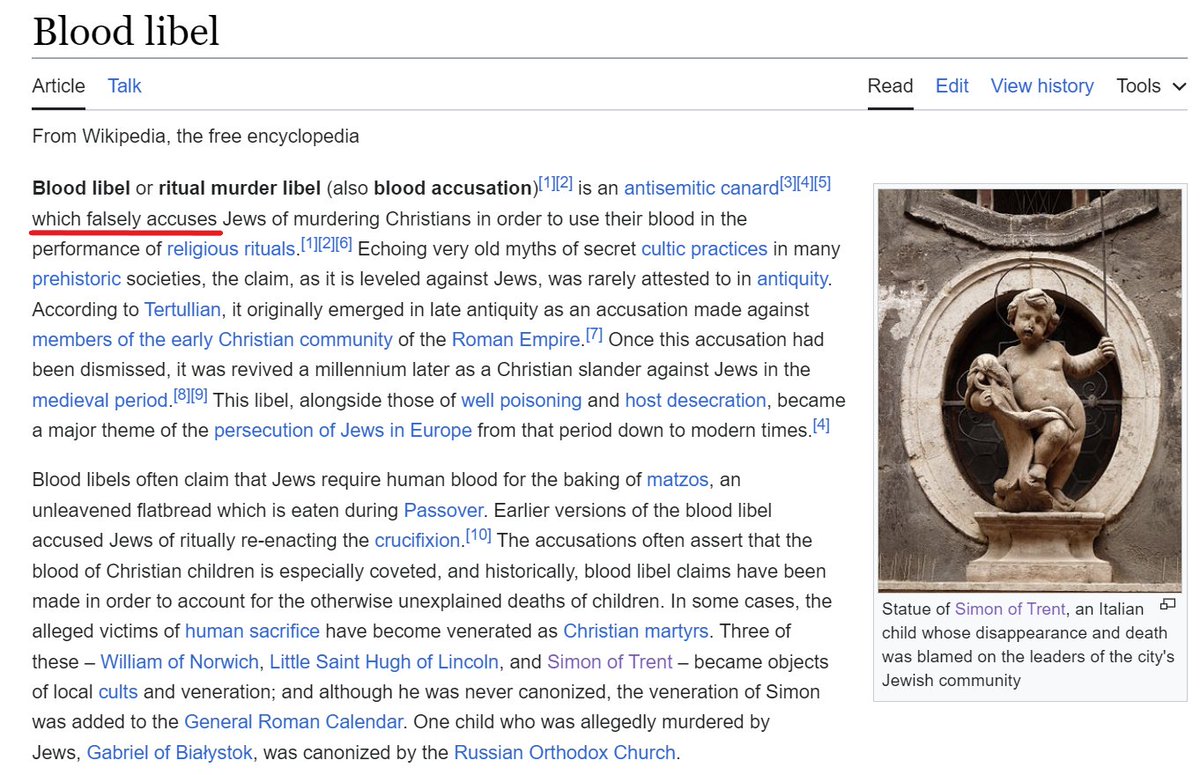Select the Article tab
The width and height of the screenshot is (1200, 775).
click(58, 86)
